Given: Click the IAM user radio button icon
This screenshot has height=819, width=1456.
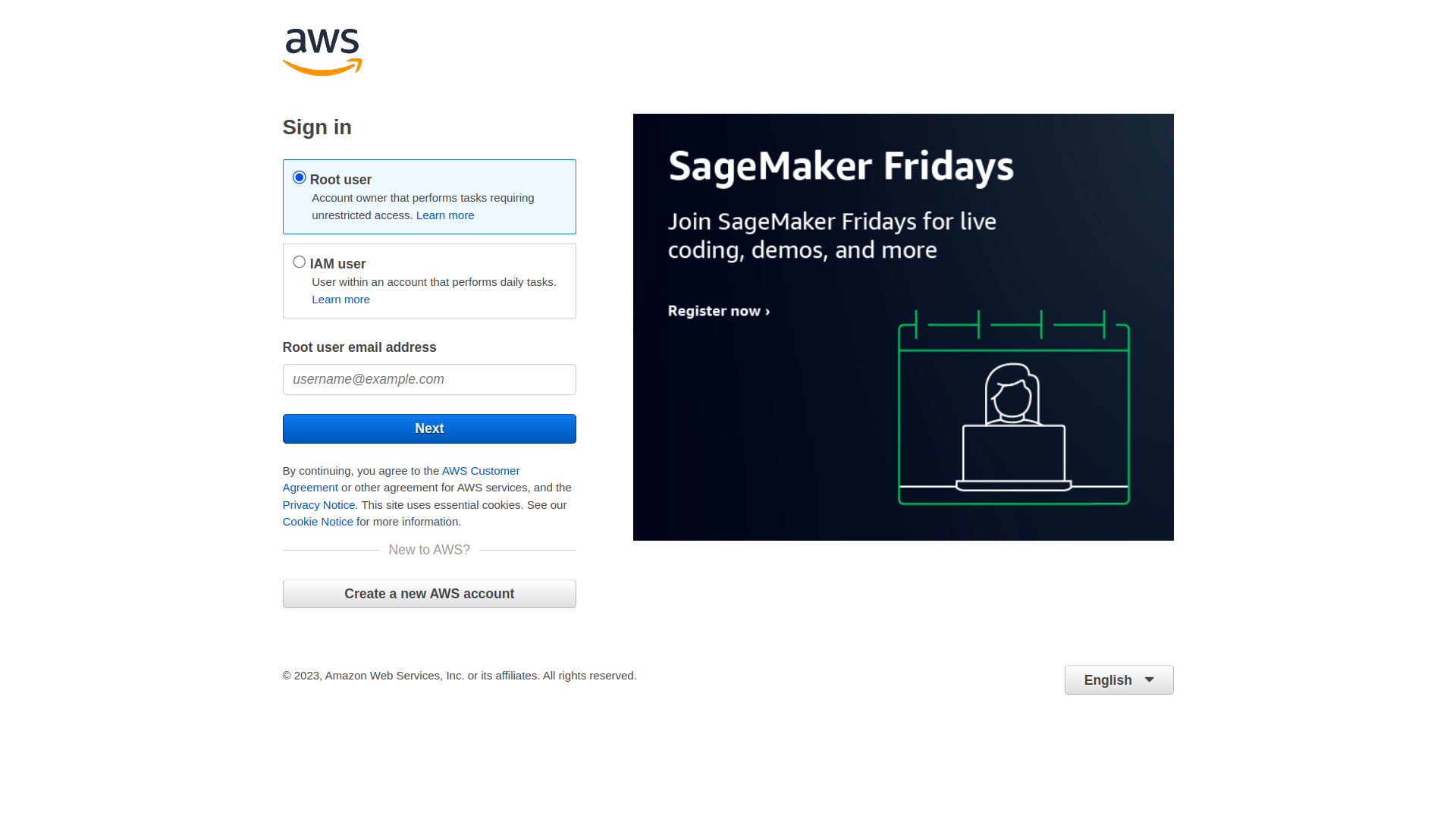Looking at the screenshot, I should point(299,262).
